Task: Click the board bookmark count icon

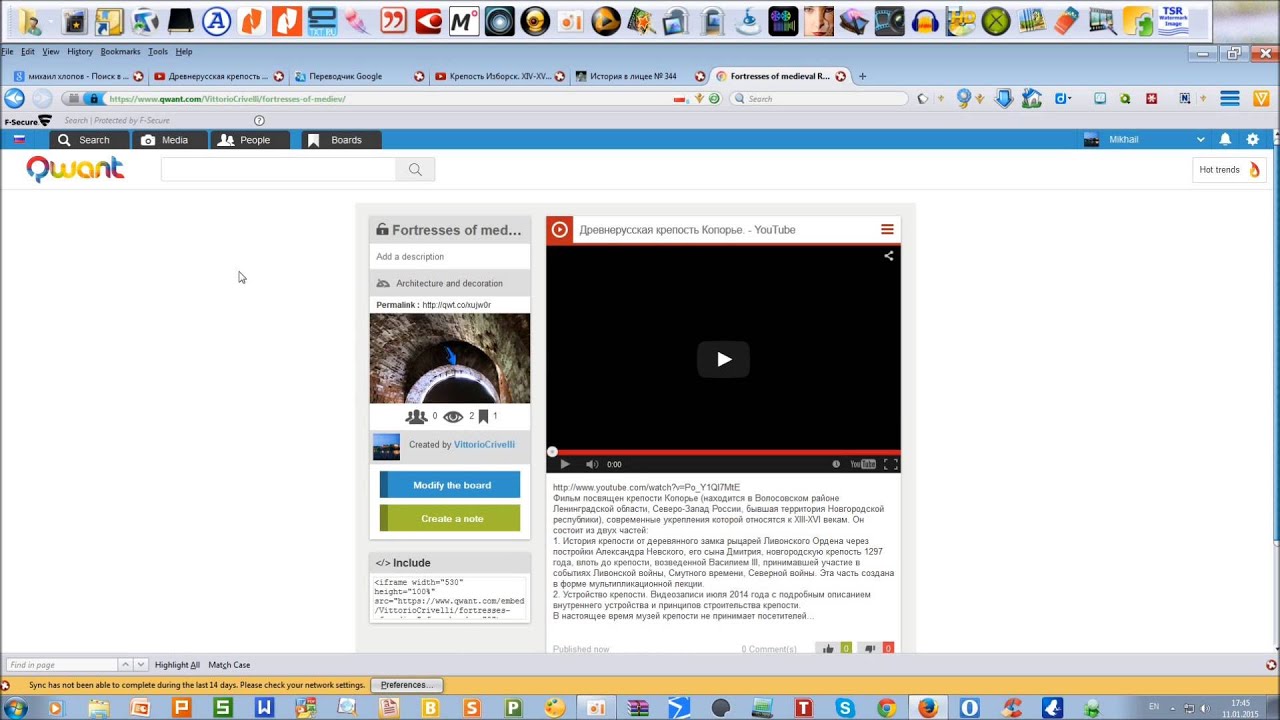Action: [x=483, y=416]
